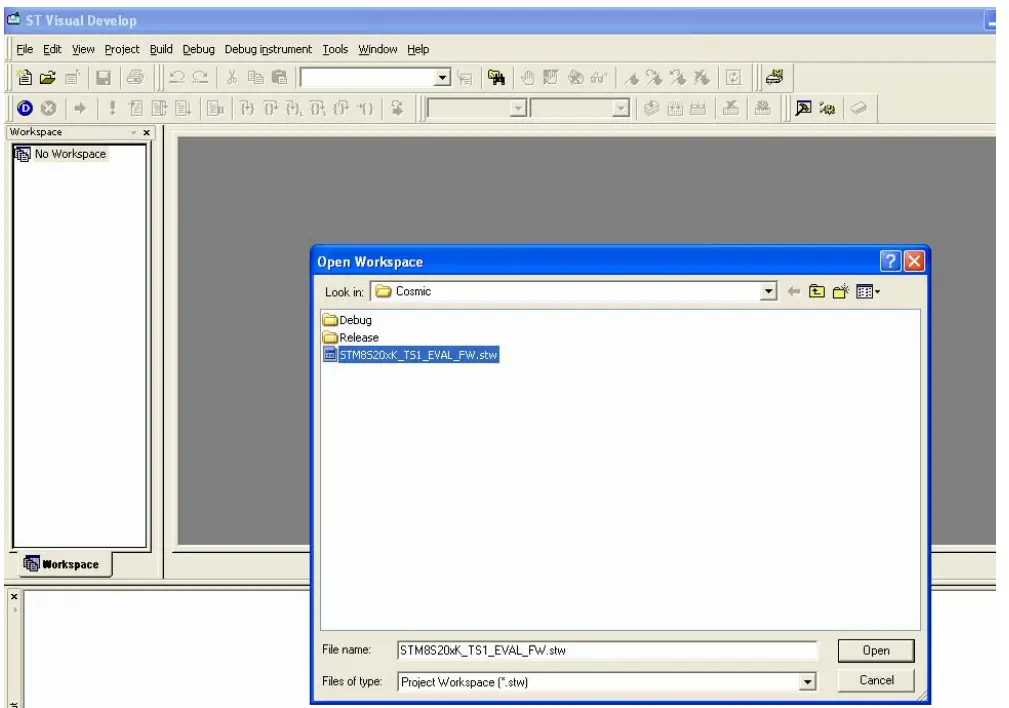Click the Find in files binoculars icon
Image resolution: width=1009 pixels, height=708 pixels.
tap(496, 78)
